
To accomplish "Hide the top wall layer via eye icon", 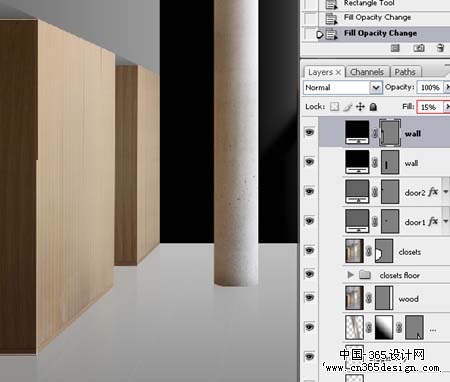I will [x=309, y=132].
